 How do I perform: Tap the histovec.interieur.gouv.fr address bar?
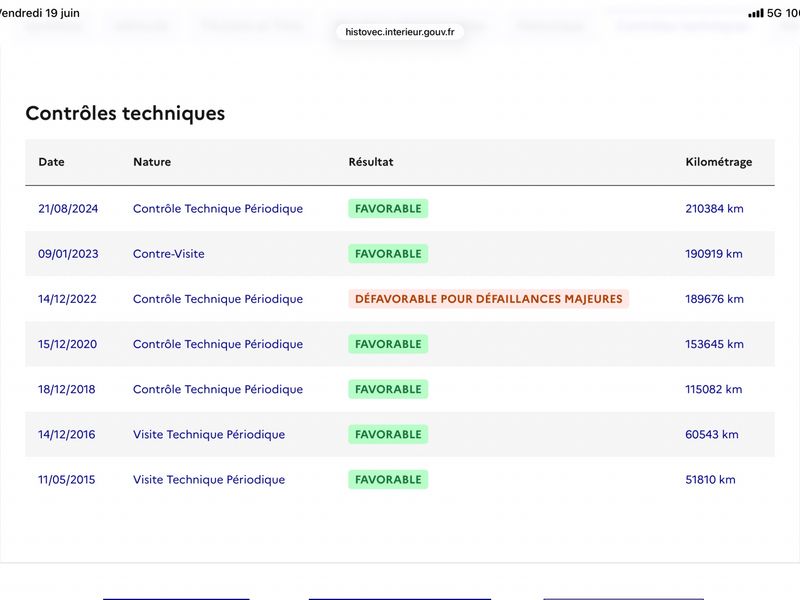pyautogui.click(x=399, y=32)
